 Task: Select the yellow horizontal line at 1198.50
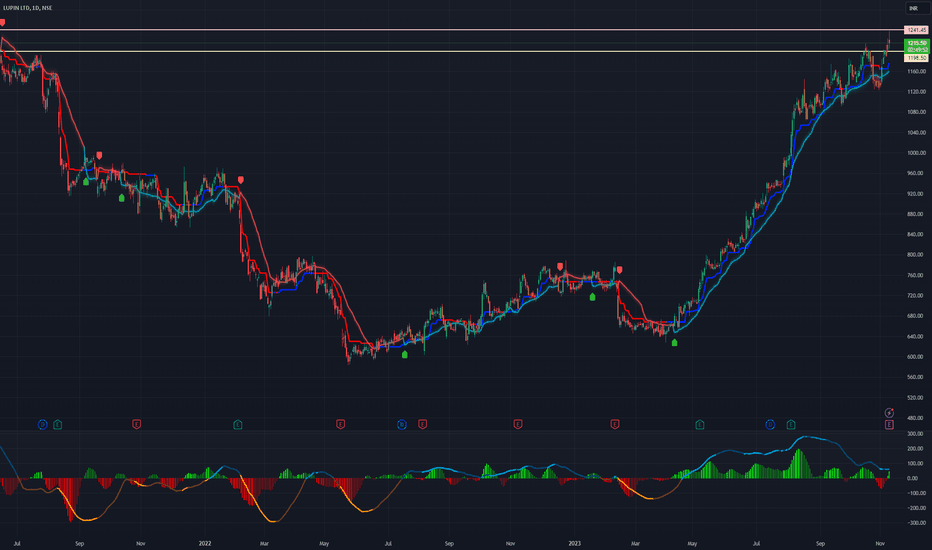[452, 52]
